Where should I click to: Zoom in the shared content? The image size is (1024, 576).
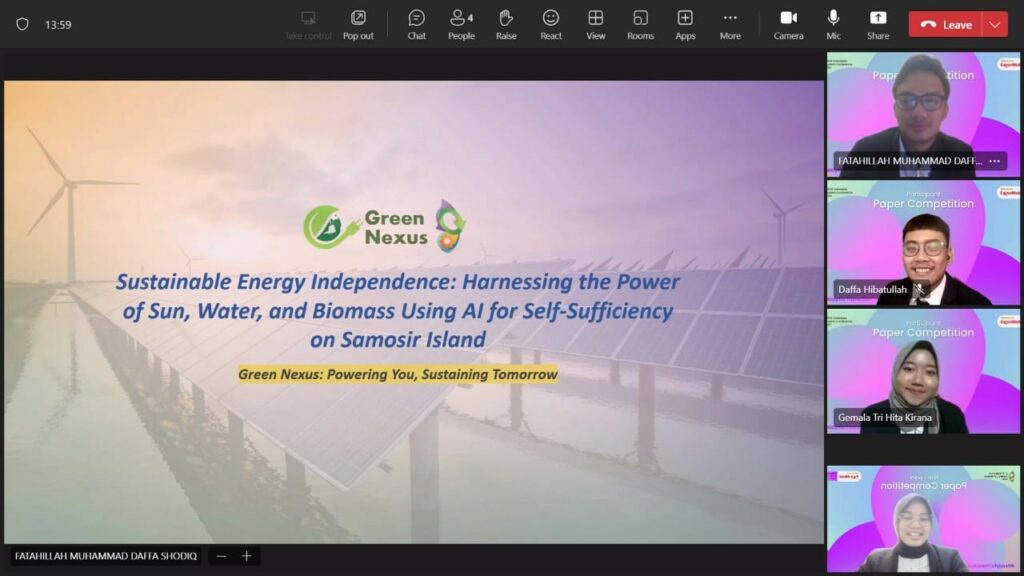pyautogui.click(x=246, y=556)
